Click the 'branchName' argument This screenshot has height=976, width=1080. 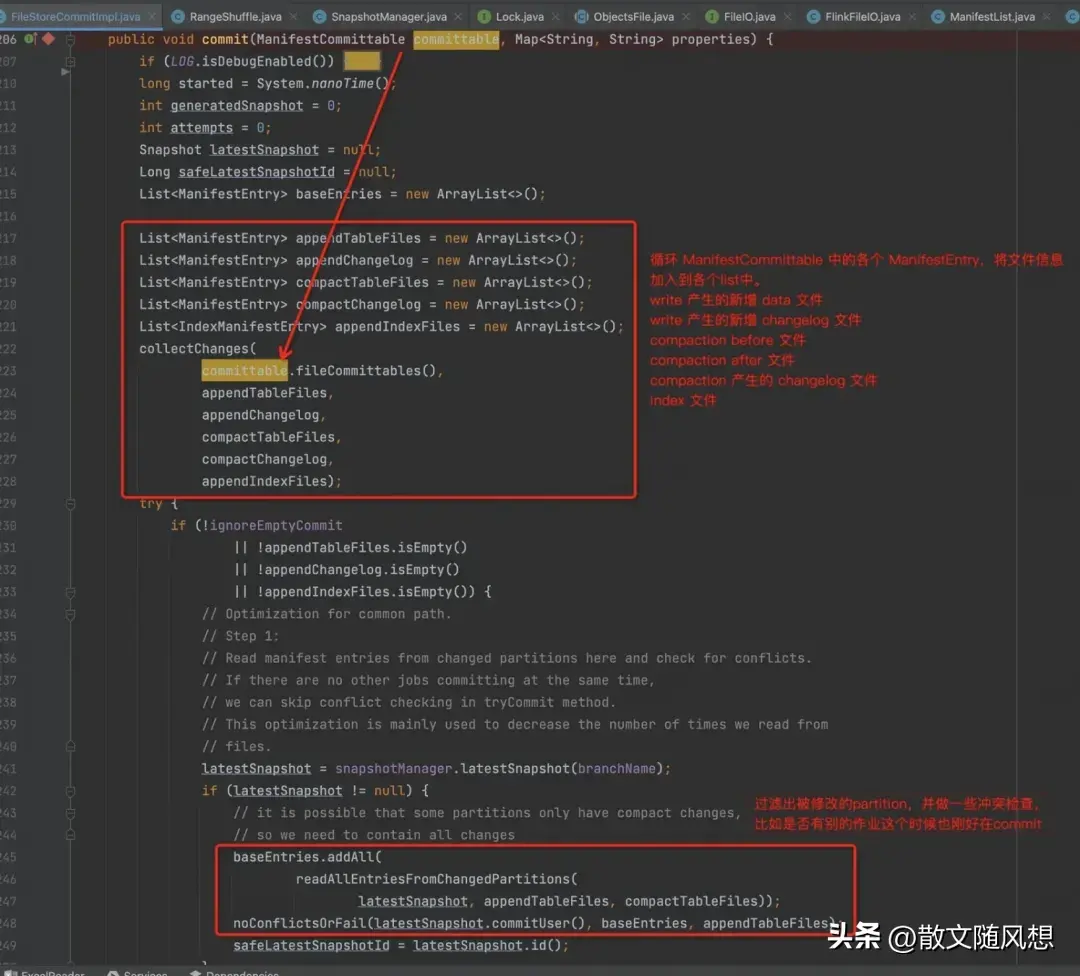tap(616, 768)
